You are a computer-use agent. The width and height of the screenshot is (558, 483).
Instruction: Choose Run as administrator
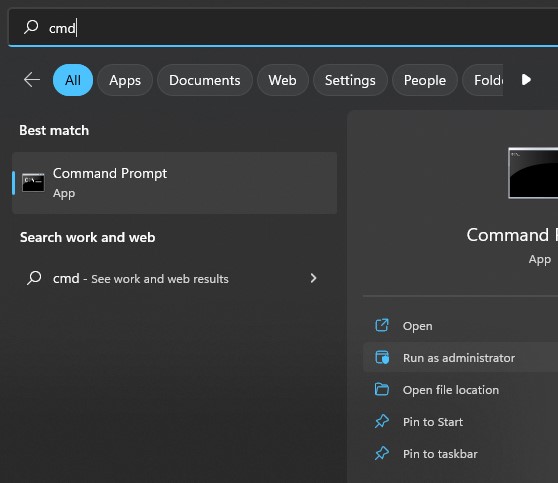tap(460, 357)
